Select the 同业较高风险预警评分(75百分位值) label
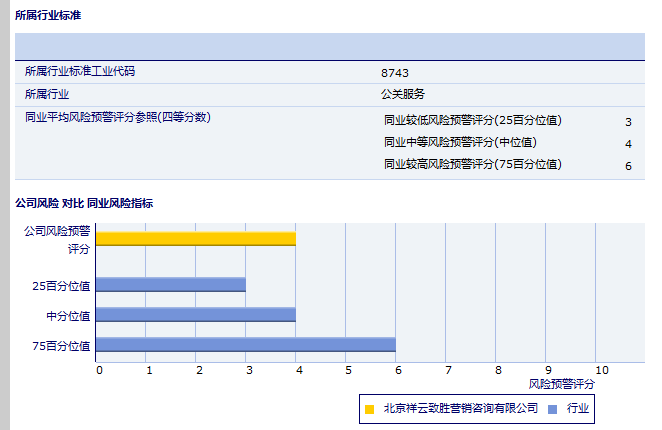Image resolution: width=662 pixels, height=430 pixels. click(x=473, y=164)
